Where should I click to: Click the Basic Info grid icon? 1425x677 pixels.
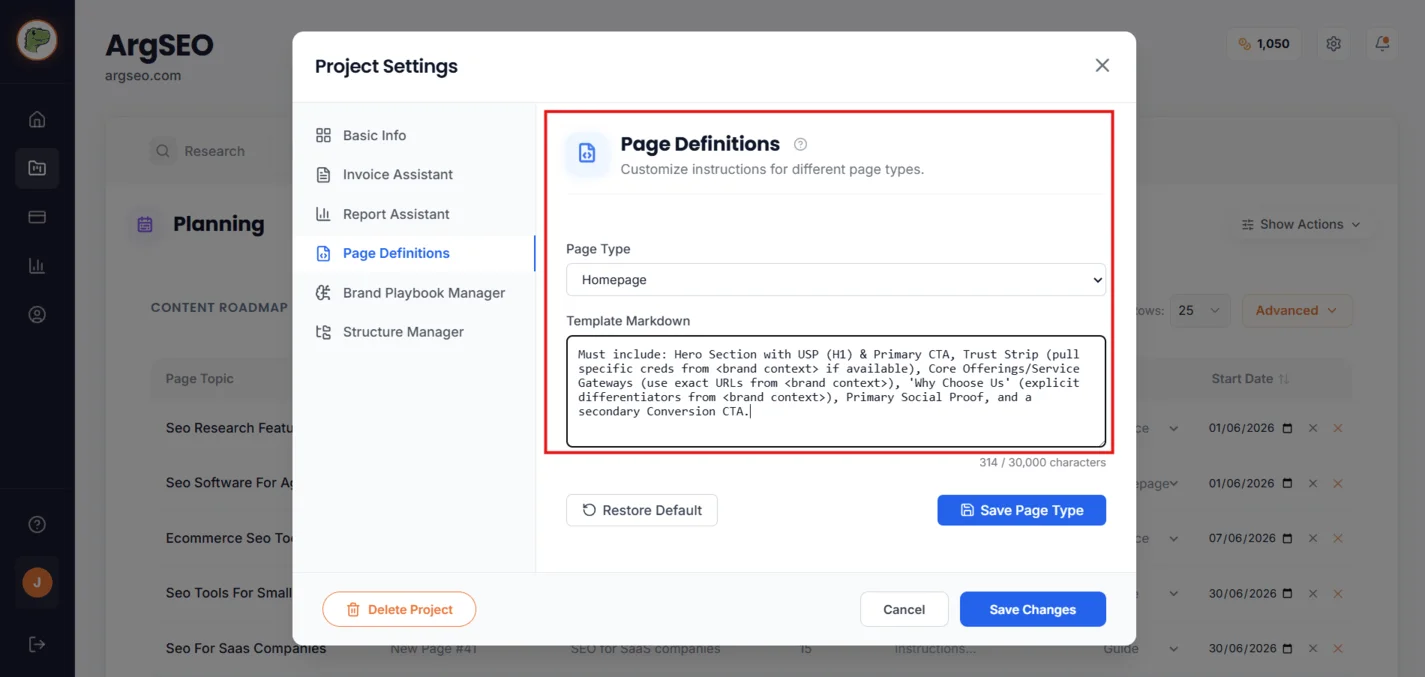[x=323, y=135]
